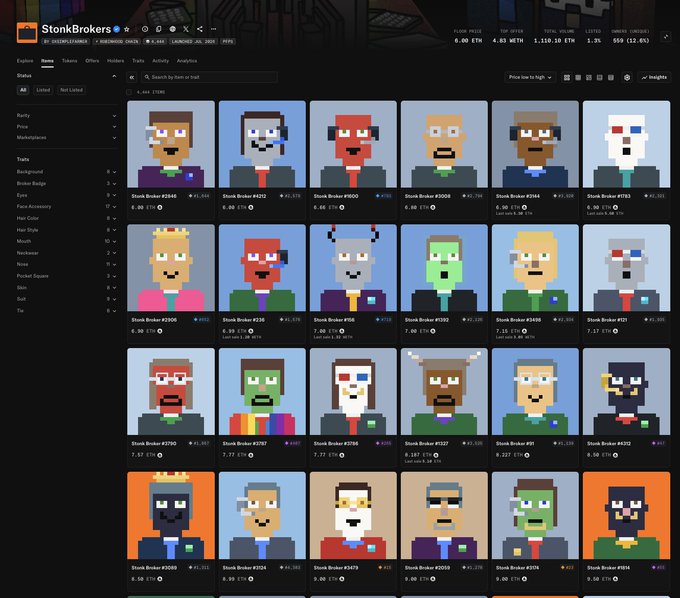The height and width of the screenshot is (598, 680).
Task: Select the fifth view layout icon
Action: (611, 78)
